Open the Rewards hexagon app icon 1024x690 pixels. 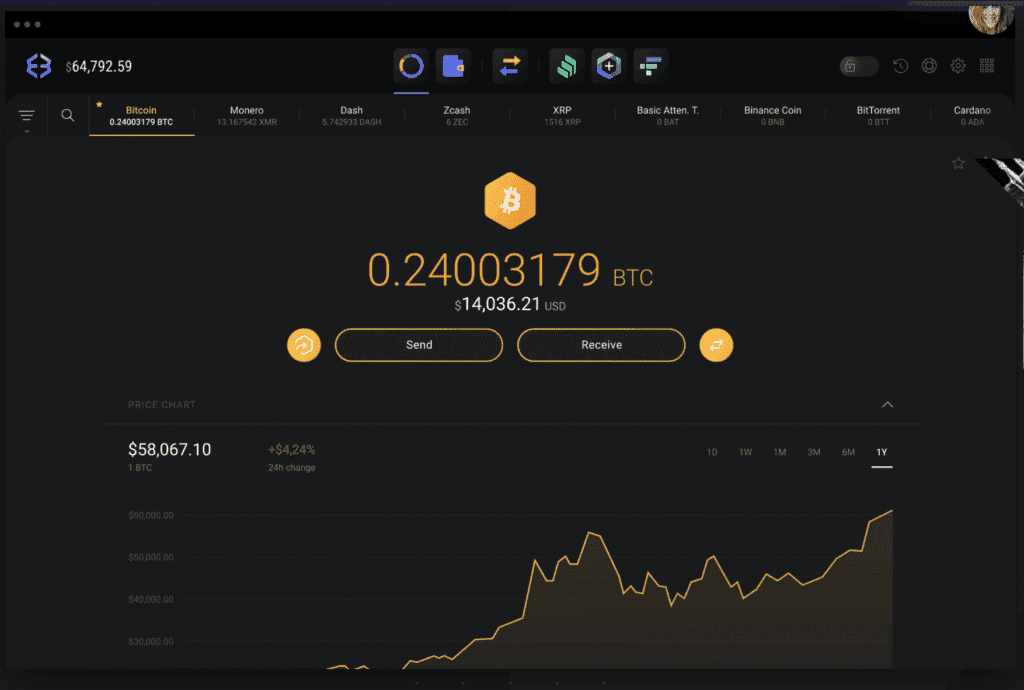click(x=608, y=66)
